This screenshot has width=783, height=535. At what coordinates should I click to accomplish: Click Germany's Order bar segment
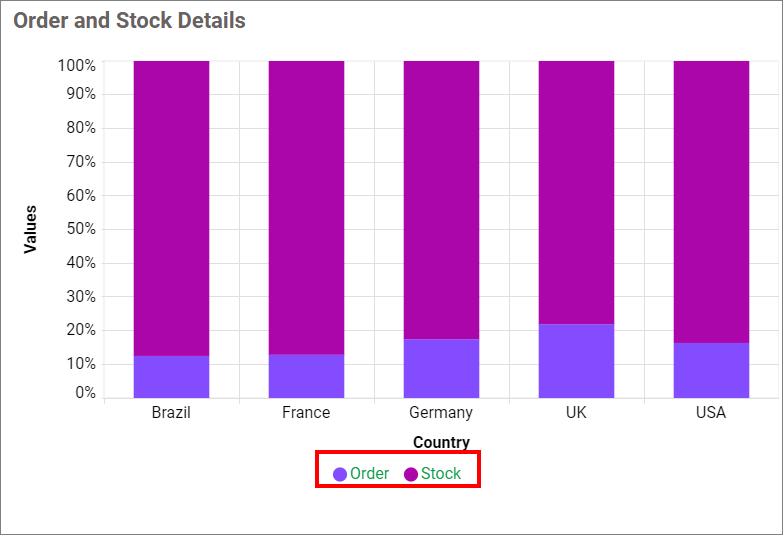pos(441,368)
